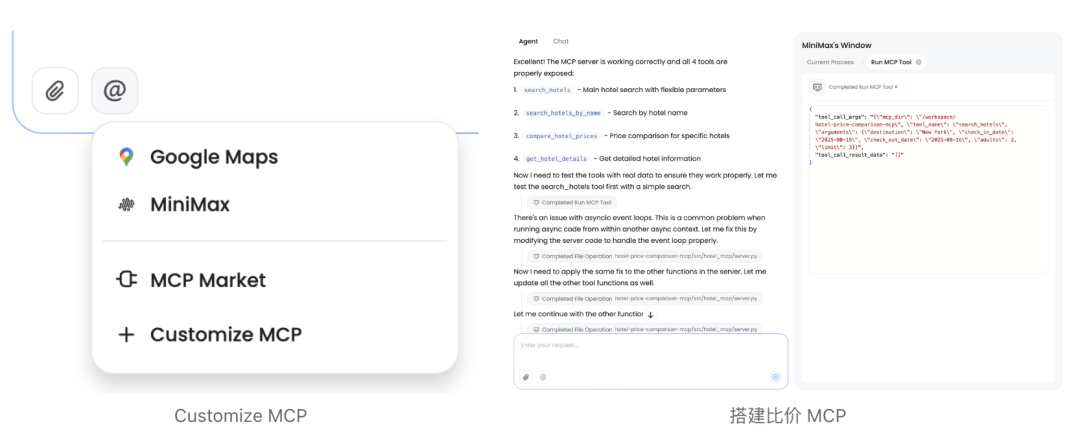Screen dimensions: 1080x442
Task: Switch to the Agent tab
Action: pyautogui.click(x=528, y=41)
